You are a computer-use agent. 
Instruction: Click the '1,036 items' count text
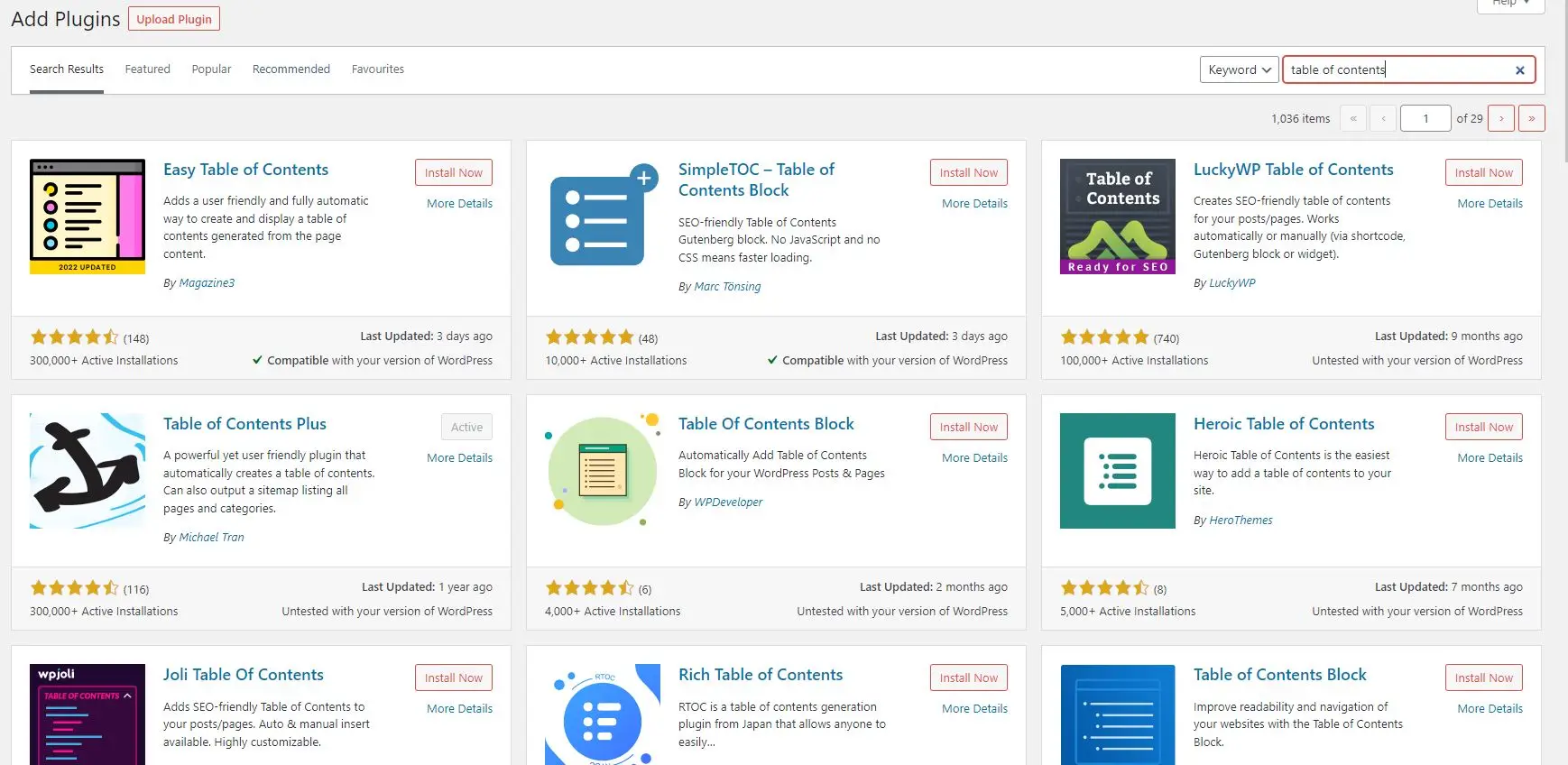[1300, 119]
